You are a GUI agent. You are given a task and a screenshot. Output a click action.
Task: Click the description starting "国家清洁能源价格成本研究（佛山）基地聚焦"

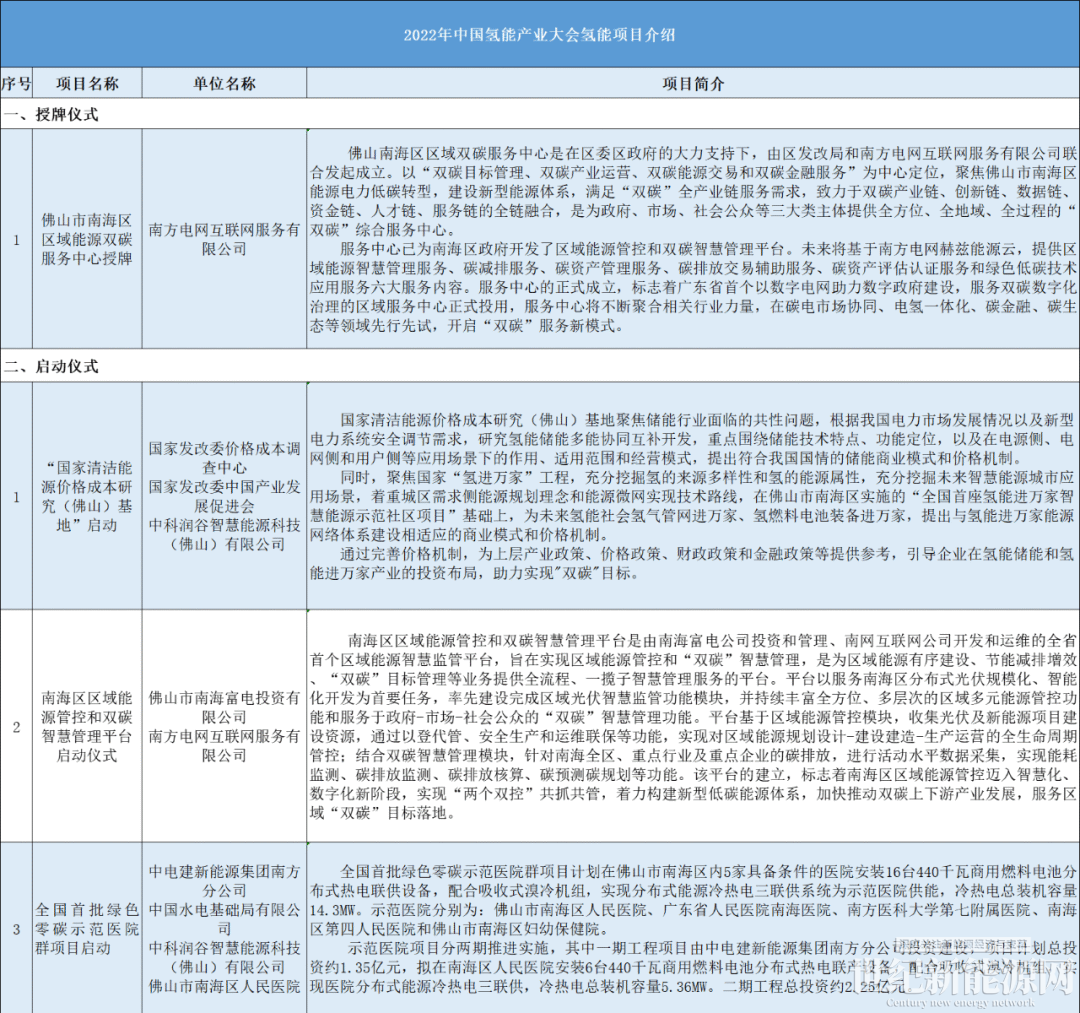[x=693, y=496]
